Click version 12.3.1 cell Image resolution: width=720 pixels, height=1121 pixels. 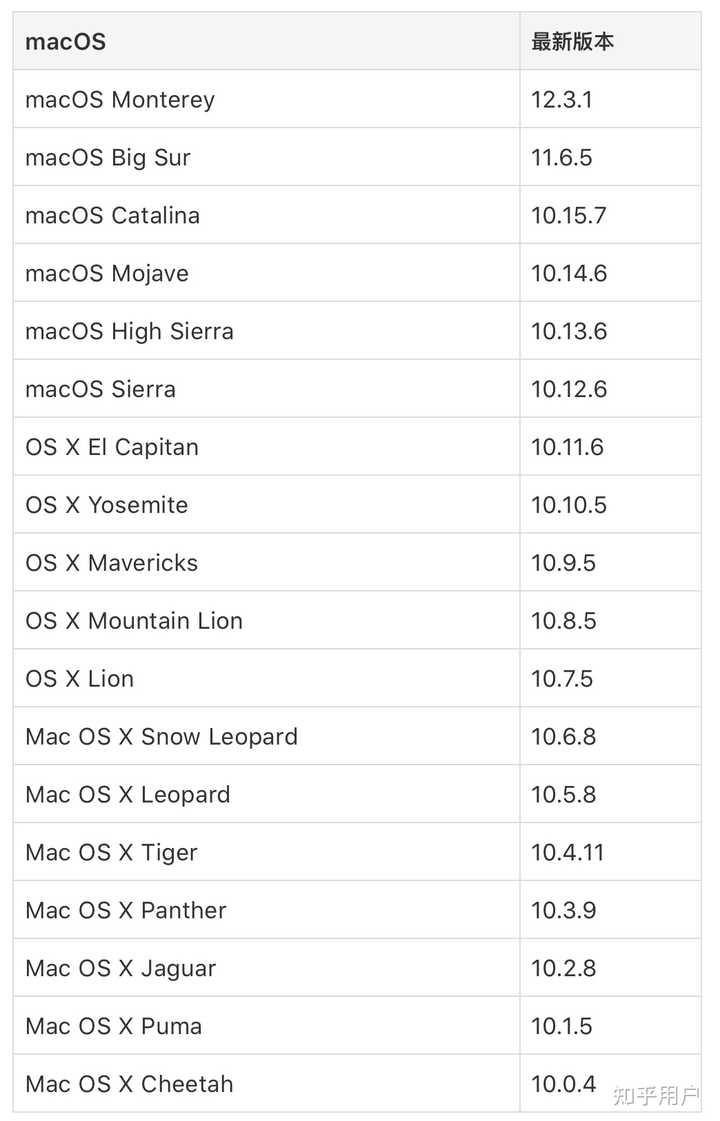click(562, 100)
